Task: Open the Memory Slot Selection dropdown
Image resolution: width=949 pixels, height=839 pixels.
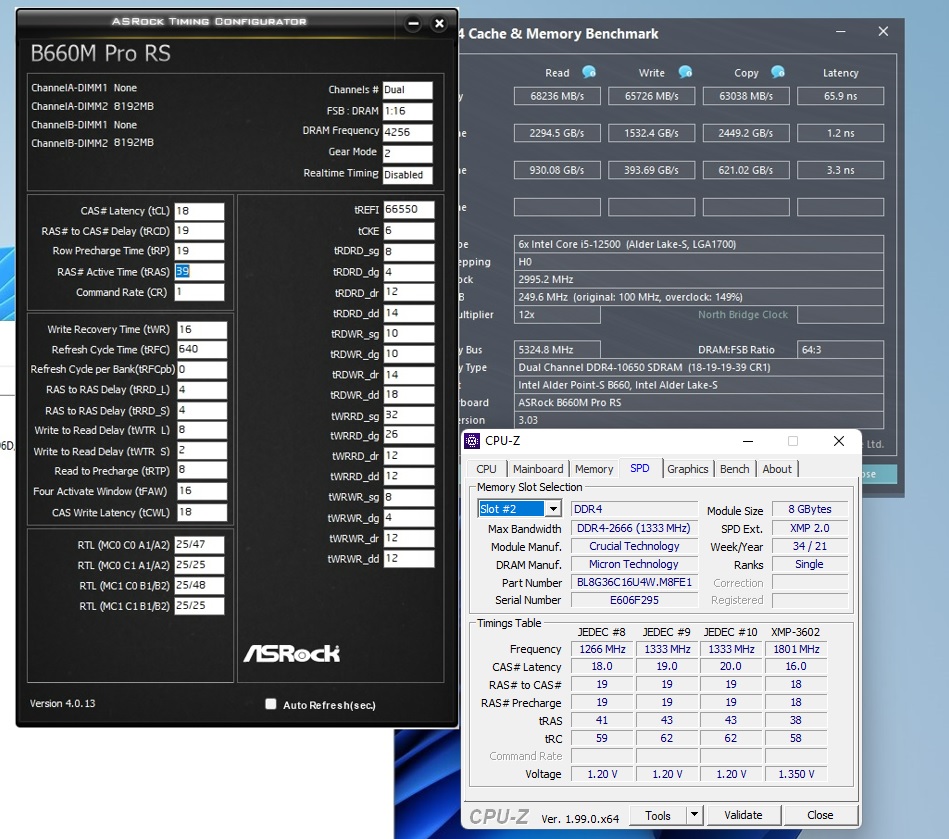Action: tap(553, 509)
